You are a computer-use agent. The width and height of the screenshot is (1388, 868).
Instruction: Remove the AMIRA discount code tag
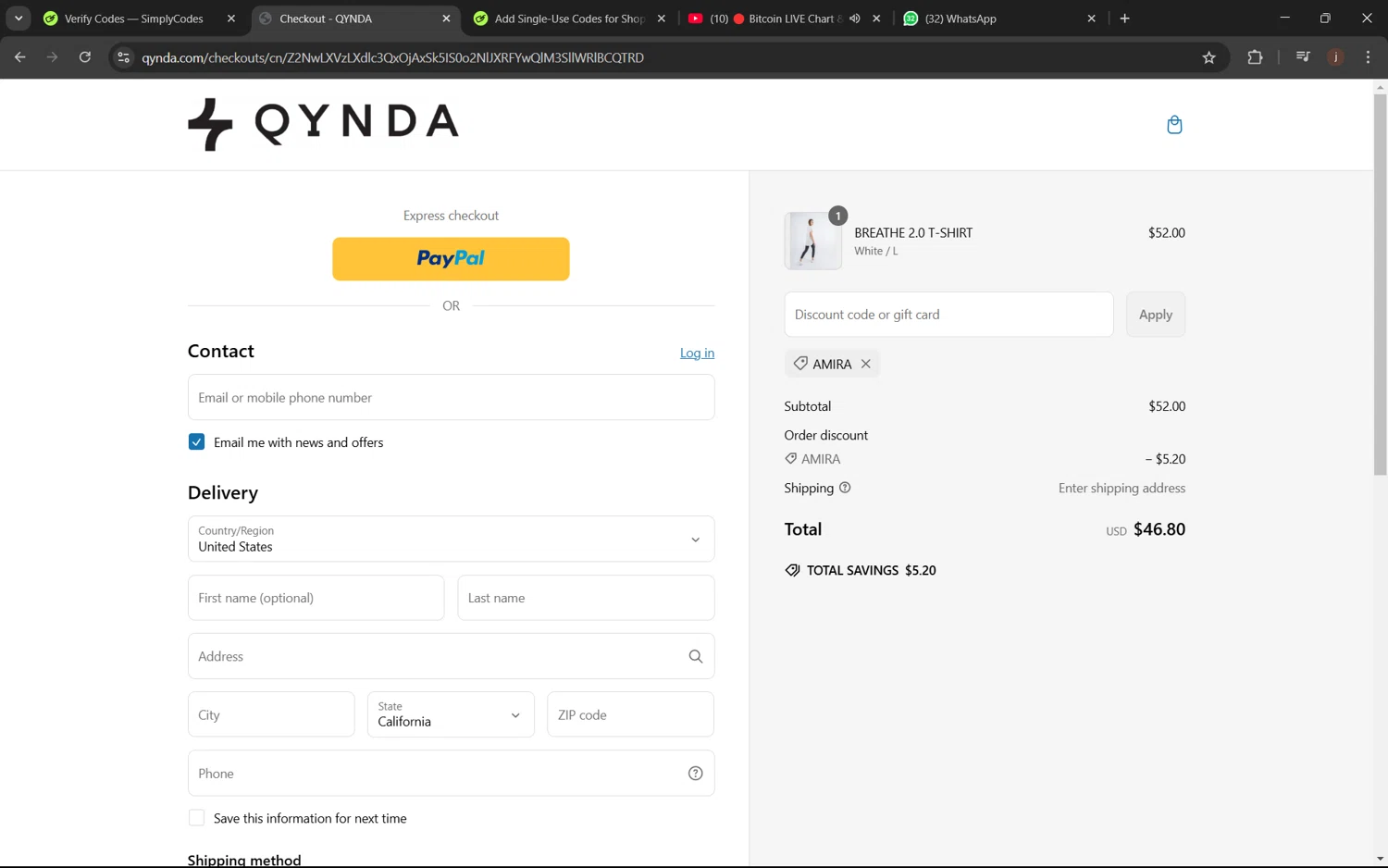tap(866, 364)
